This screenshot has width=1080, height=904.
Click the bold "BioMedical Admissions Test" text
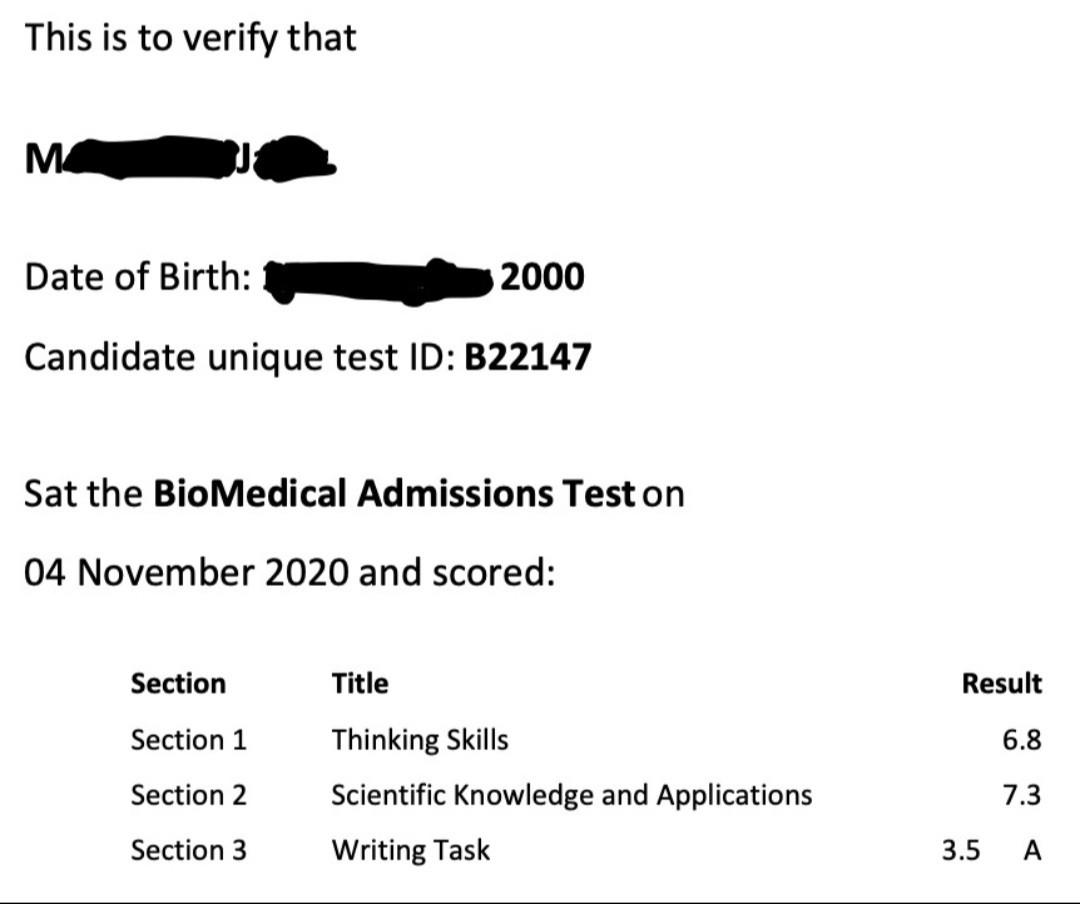(x=393, y=493)
